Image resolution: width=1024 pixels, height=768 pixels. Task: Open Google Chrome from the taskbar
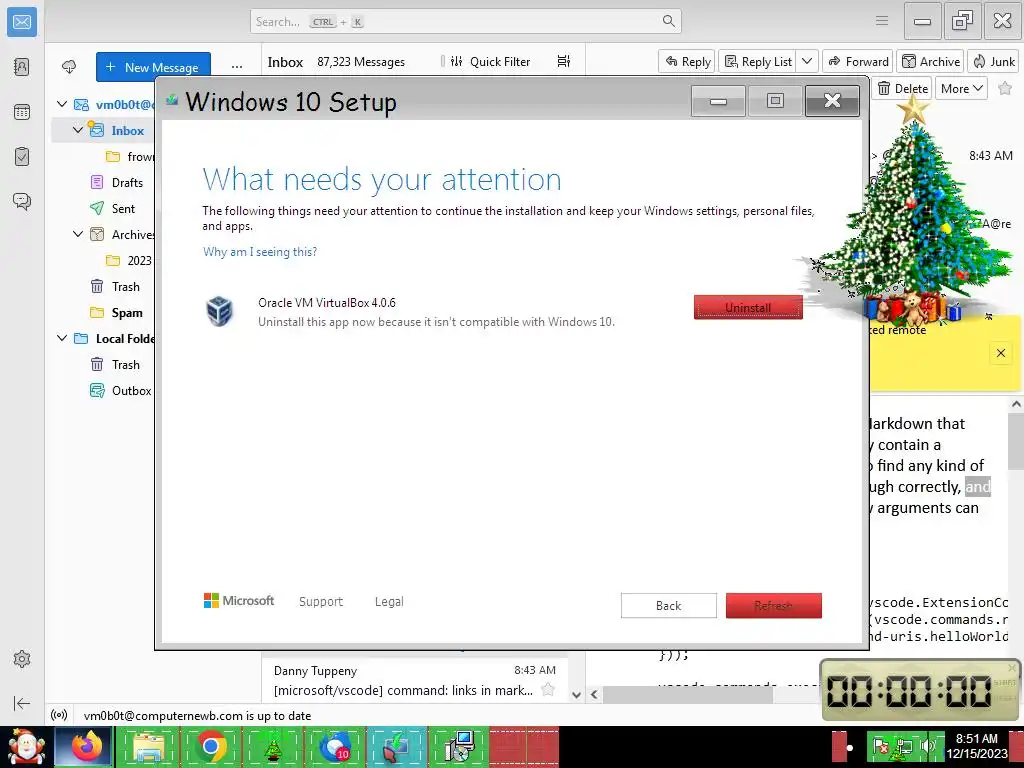(x=210, y=747)
